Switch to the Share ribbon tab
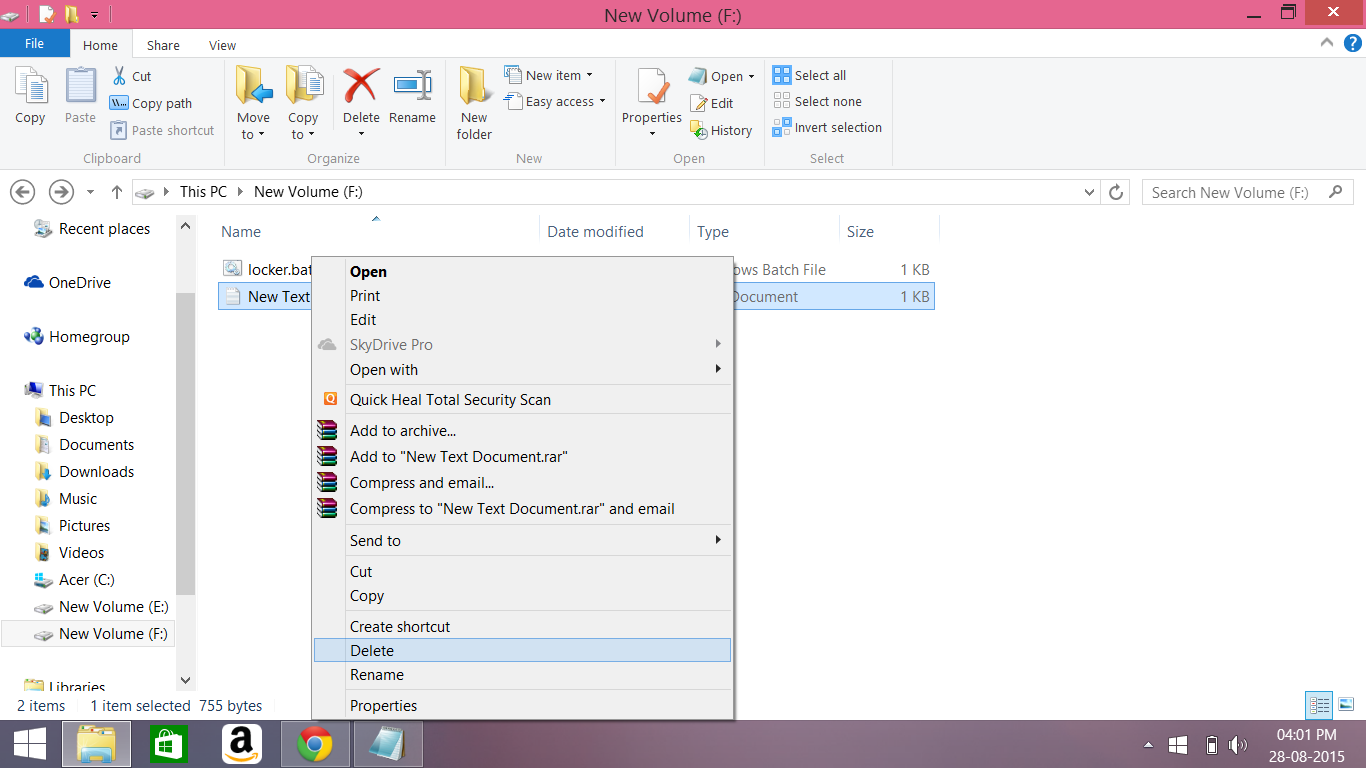Viewport: 1366px width, 768px height. coord(162,44)
